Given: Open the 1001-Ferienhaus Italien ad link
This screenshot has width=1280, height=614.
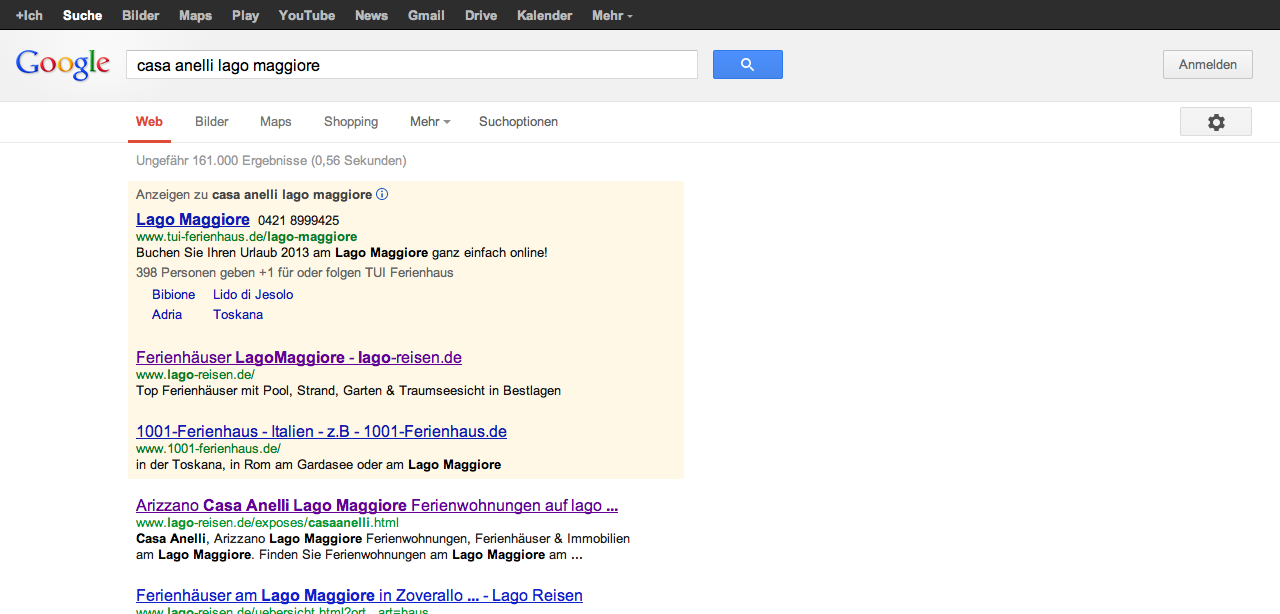Looking at the screenshot, I should click(x=321, y=432).
